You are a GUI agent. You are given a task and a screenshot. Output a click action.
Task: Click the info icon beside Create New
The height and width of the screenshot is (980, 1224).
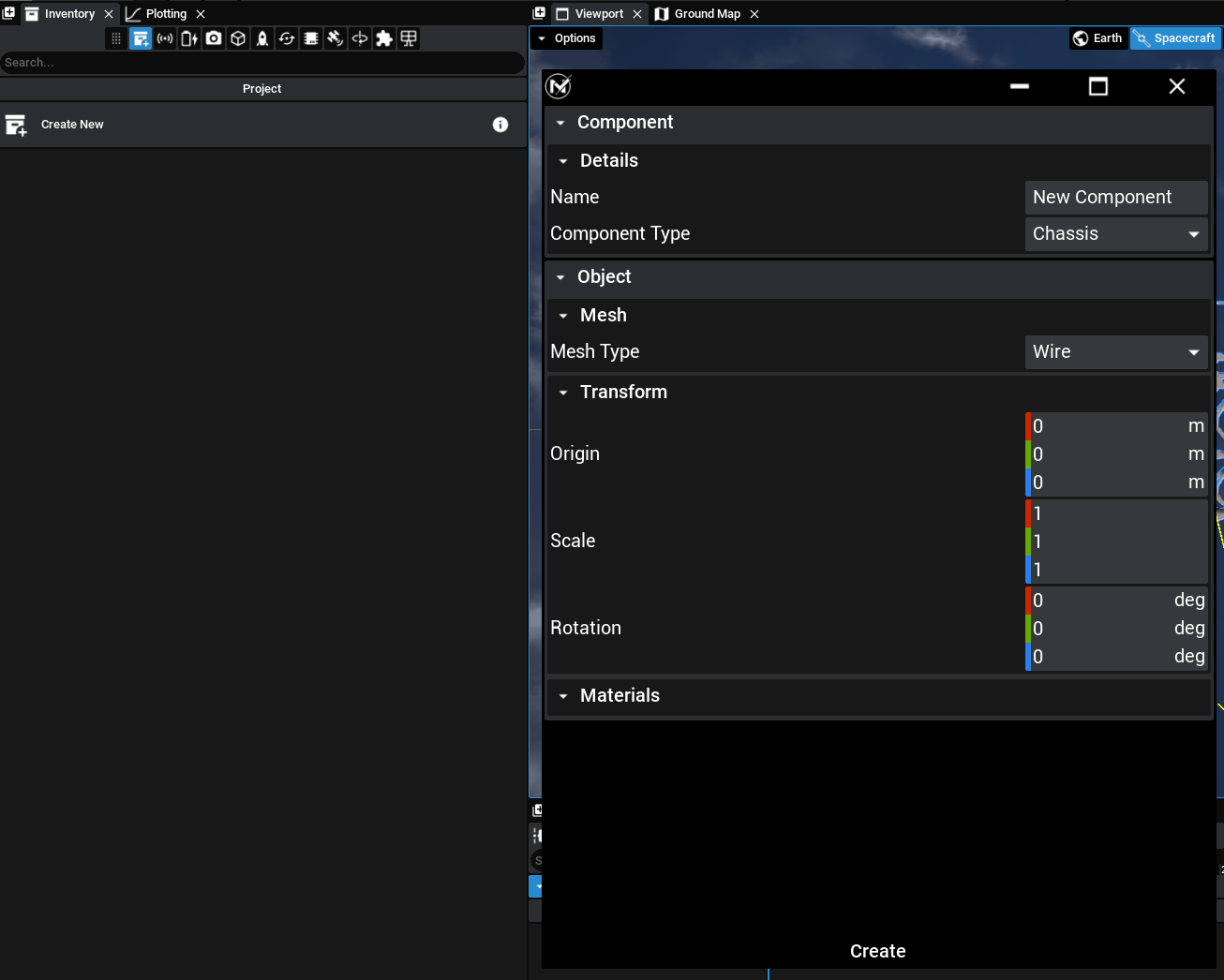click(x=500, y=125)
